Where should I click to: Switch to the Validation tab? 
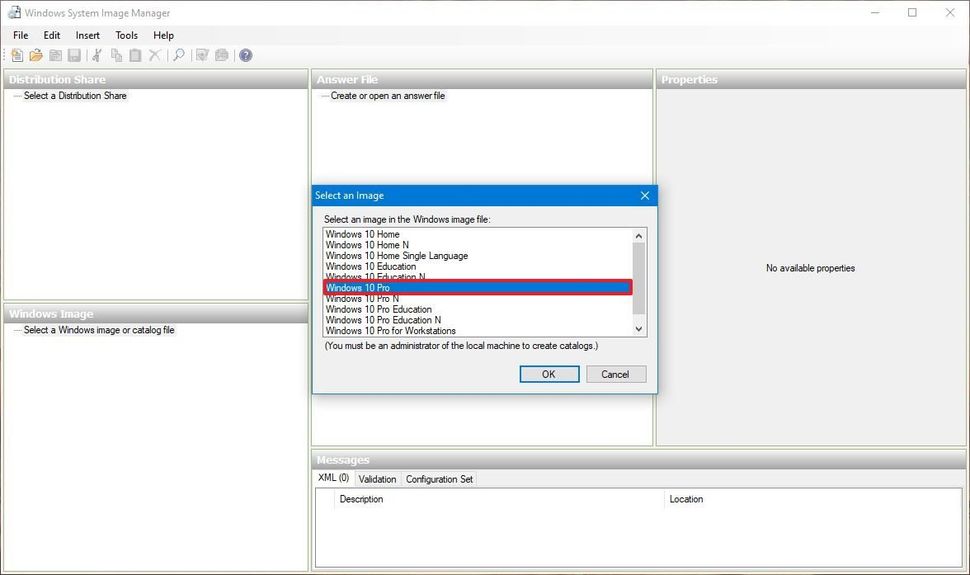[x=377, y=479]
